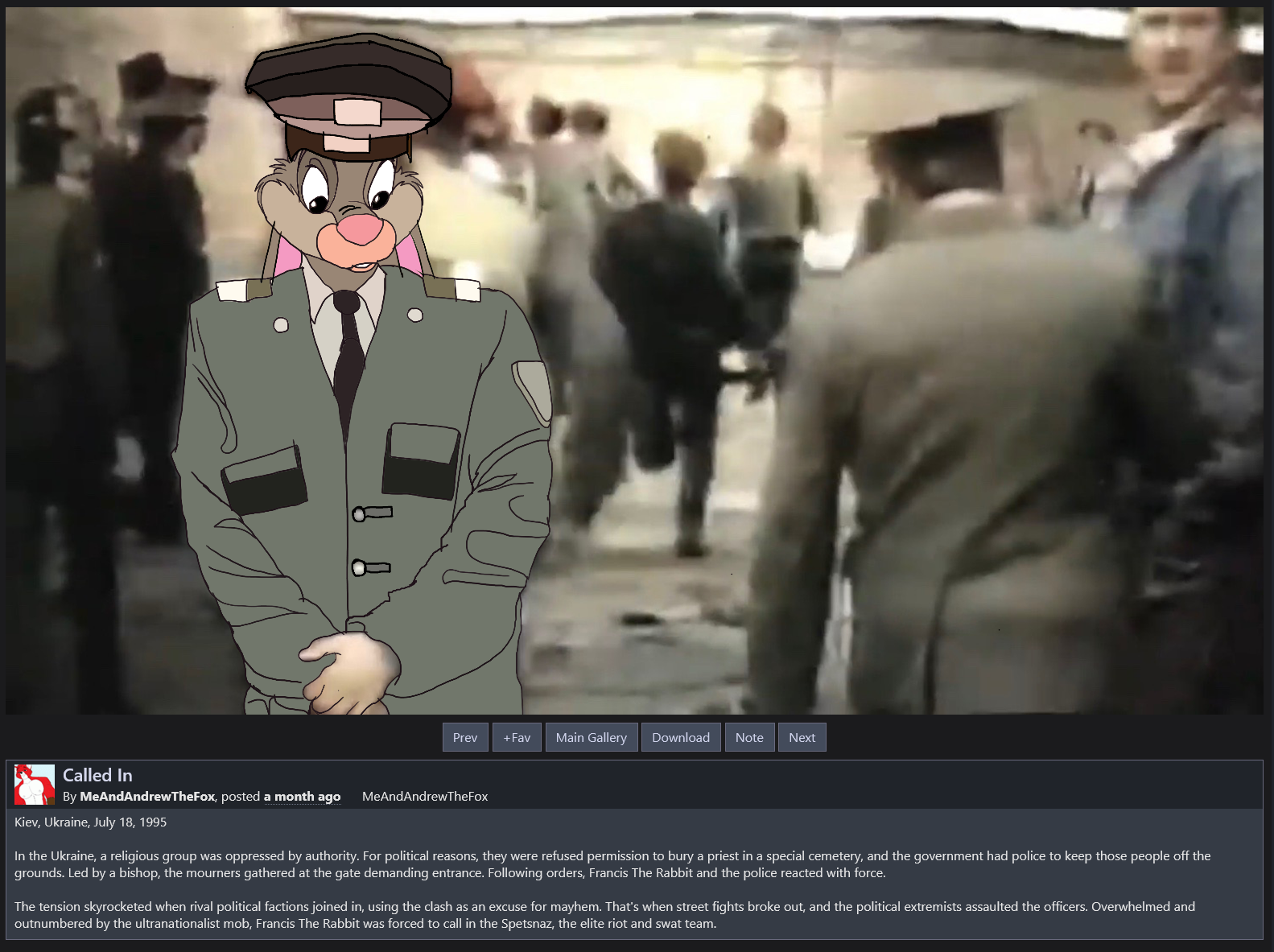Click the submission title Called In
1274x952 pixels.
(97, 775)
